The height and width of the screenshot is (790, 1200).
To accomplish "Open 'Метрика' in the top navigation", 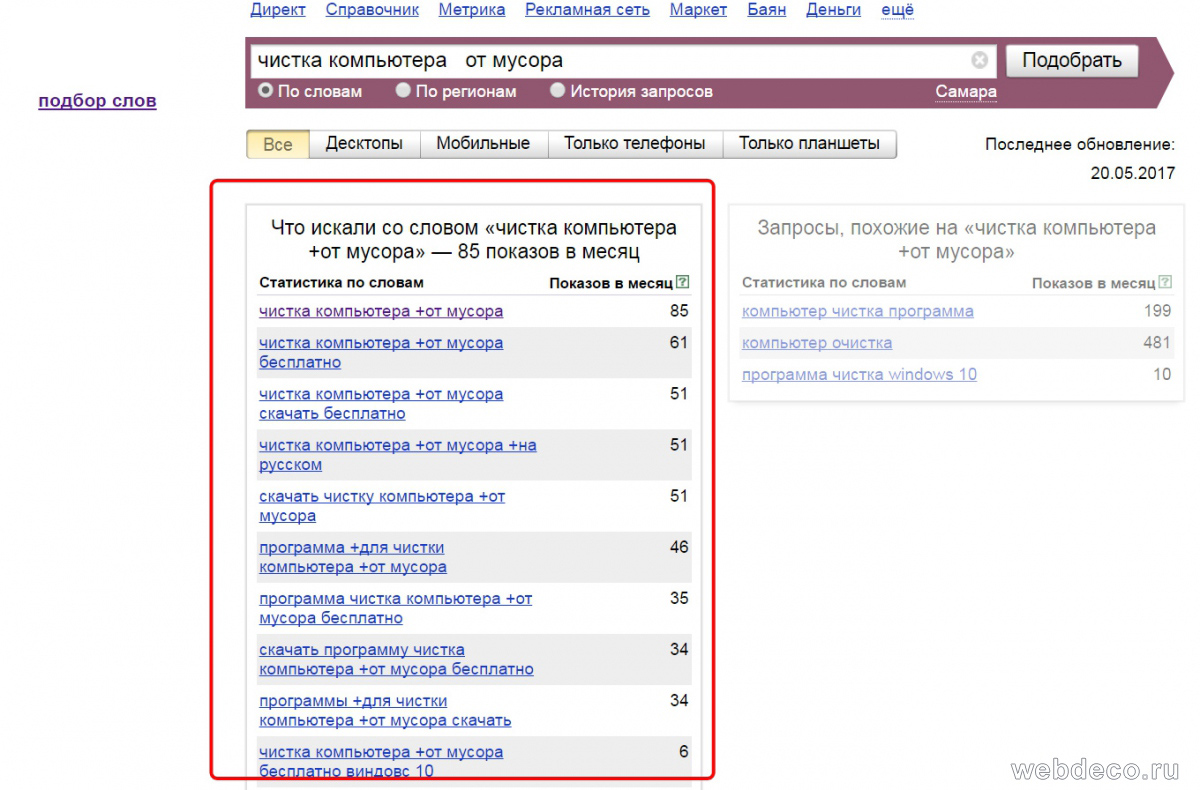I will point(471,10).
